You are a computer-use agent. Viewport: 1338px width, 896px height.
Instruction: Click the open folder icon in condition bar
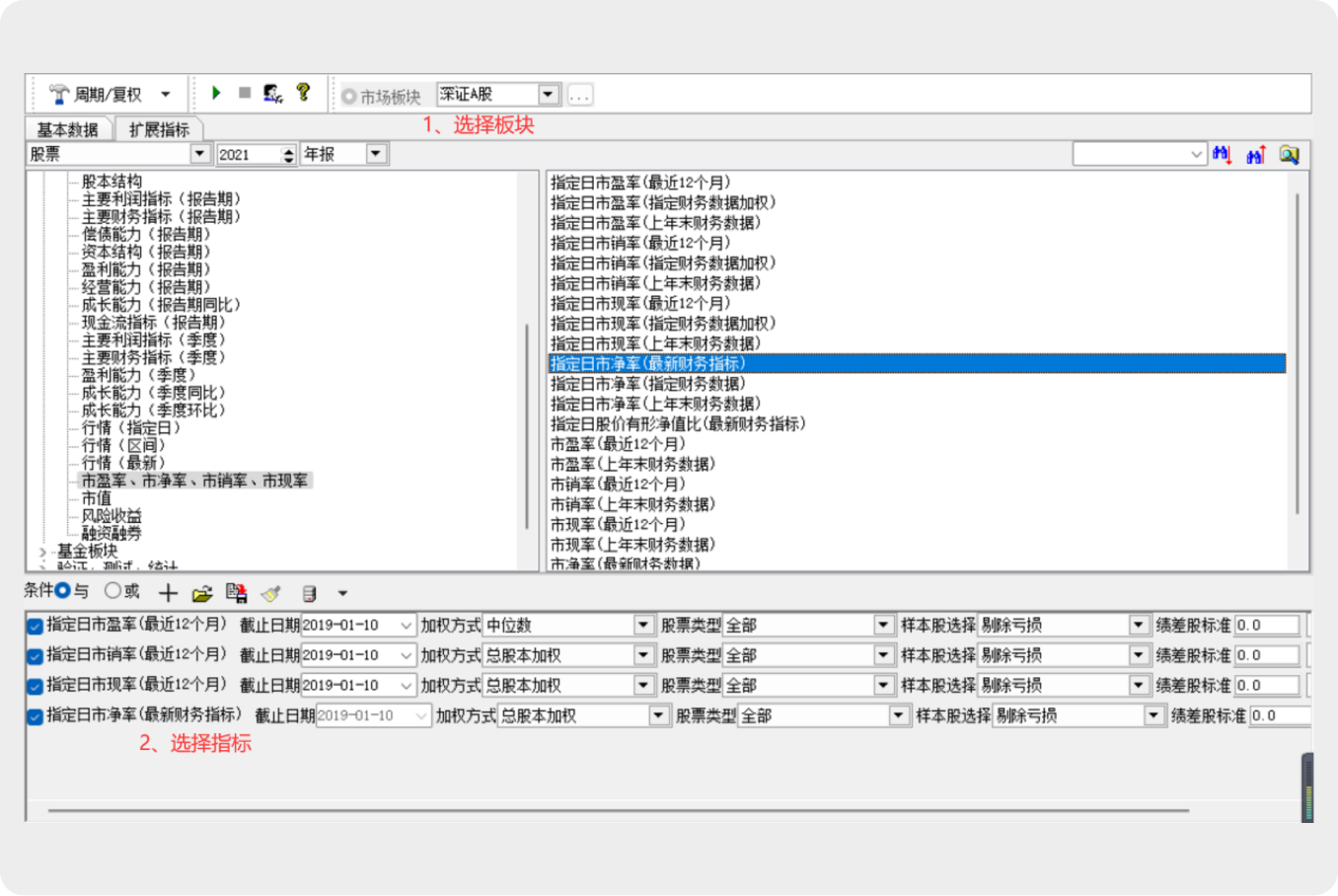pyautogui.click(x=202, y=593)
